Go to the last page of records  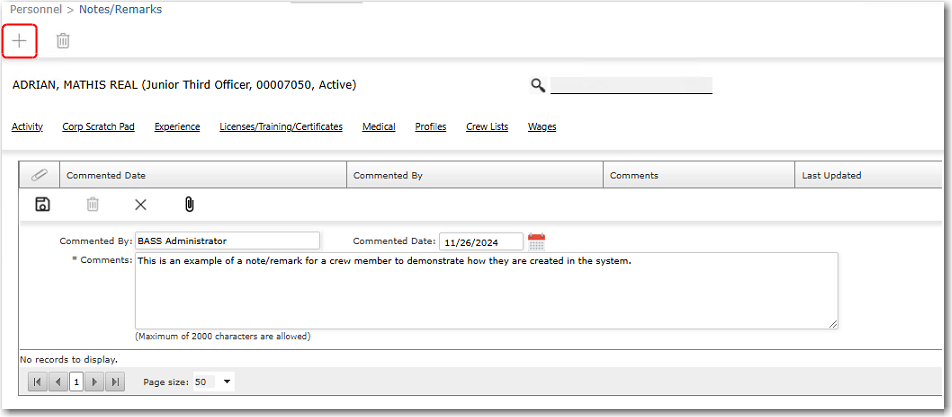(x=115, y=382)
